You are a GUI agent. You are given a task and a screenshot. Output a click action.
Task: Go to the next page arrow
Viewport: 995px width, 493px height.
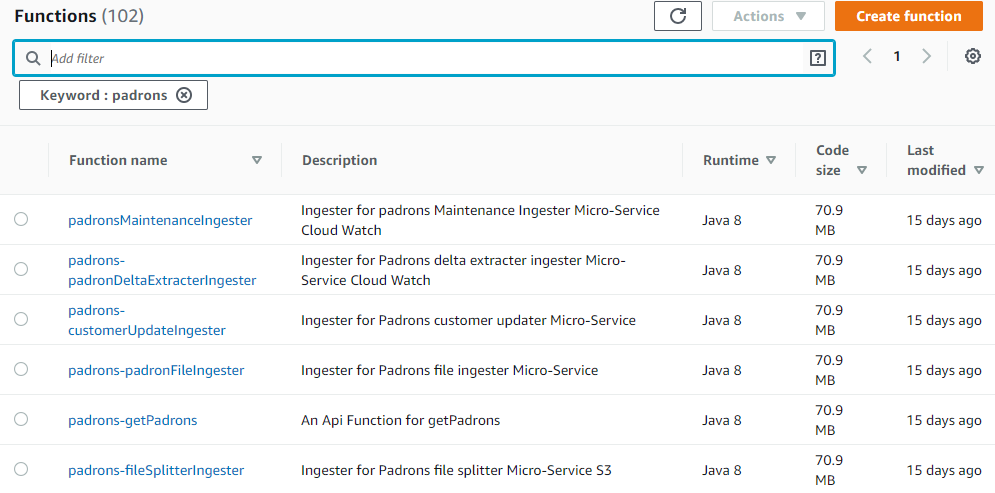[926, 57]
